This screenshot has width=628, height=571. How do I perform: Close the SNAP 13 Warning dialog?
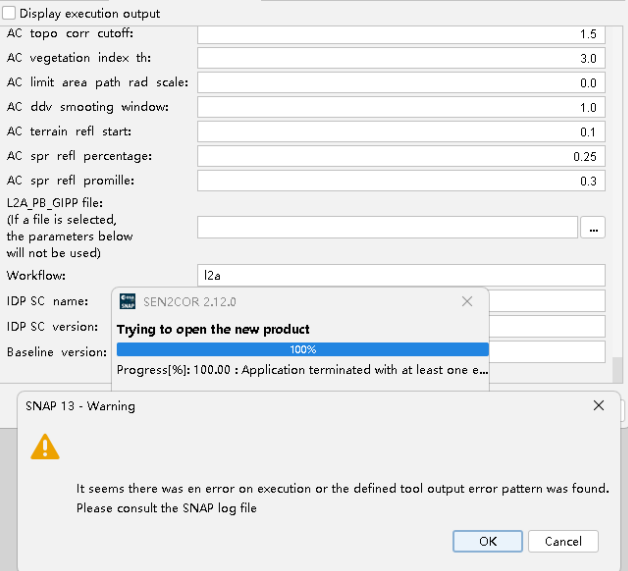pyautogui.click(x=598, y=406)
